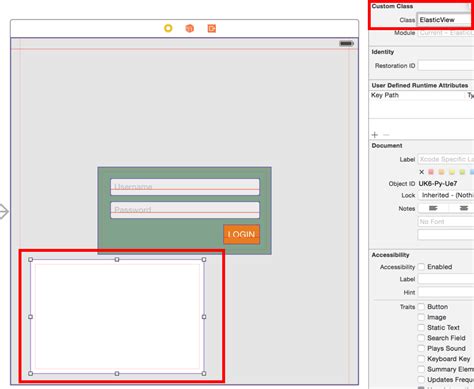Click the plus icon under runtime attributes

(375, 135)
